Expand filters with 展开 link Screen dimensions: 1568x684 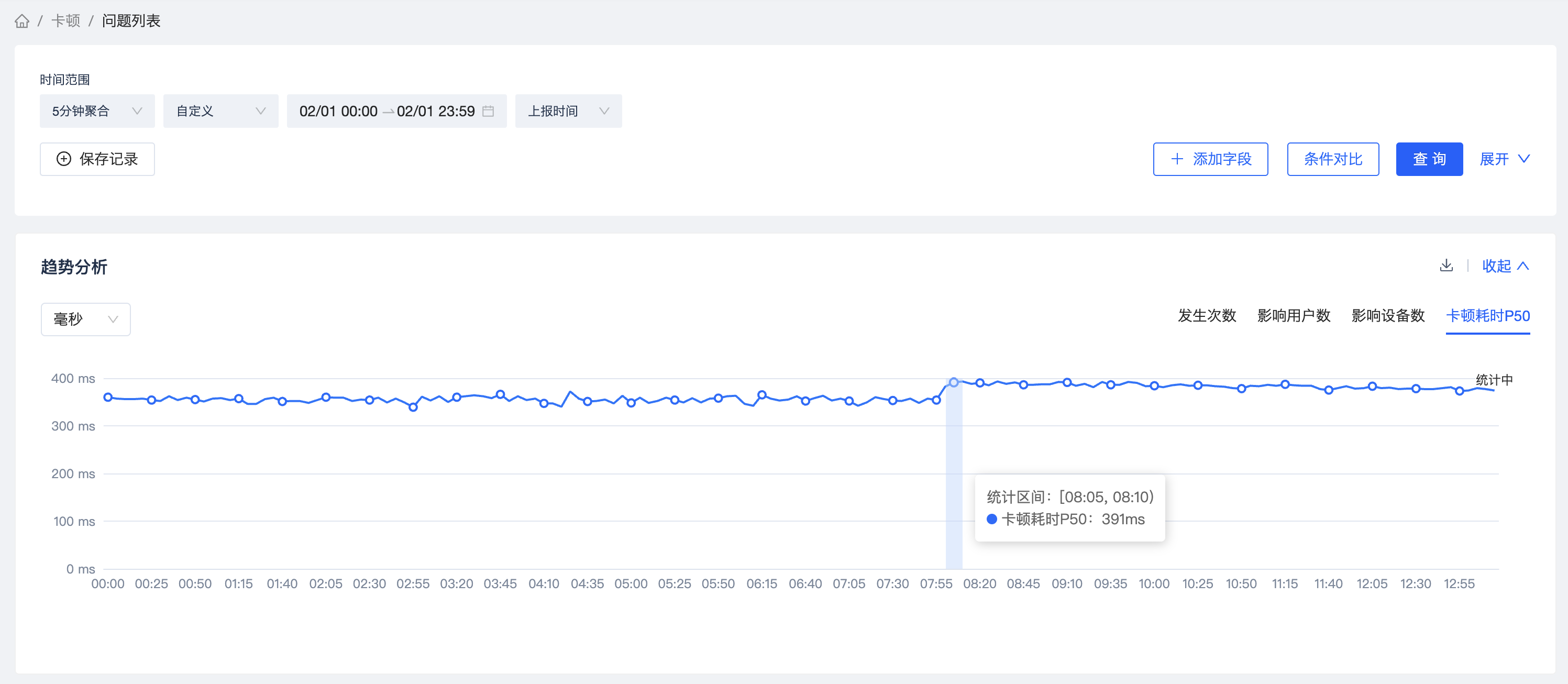click(1505, 159)
